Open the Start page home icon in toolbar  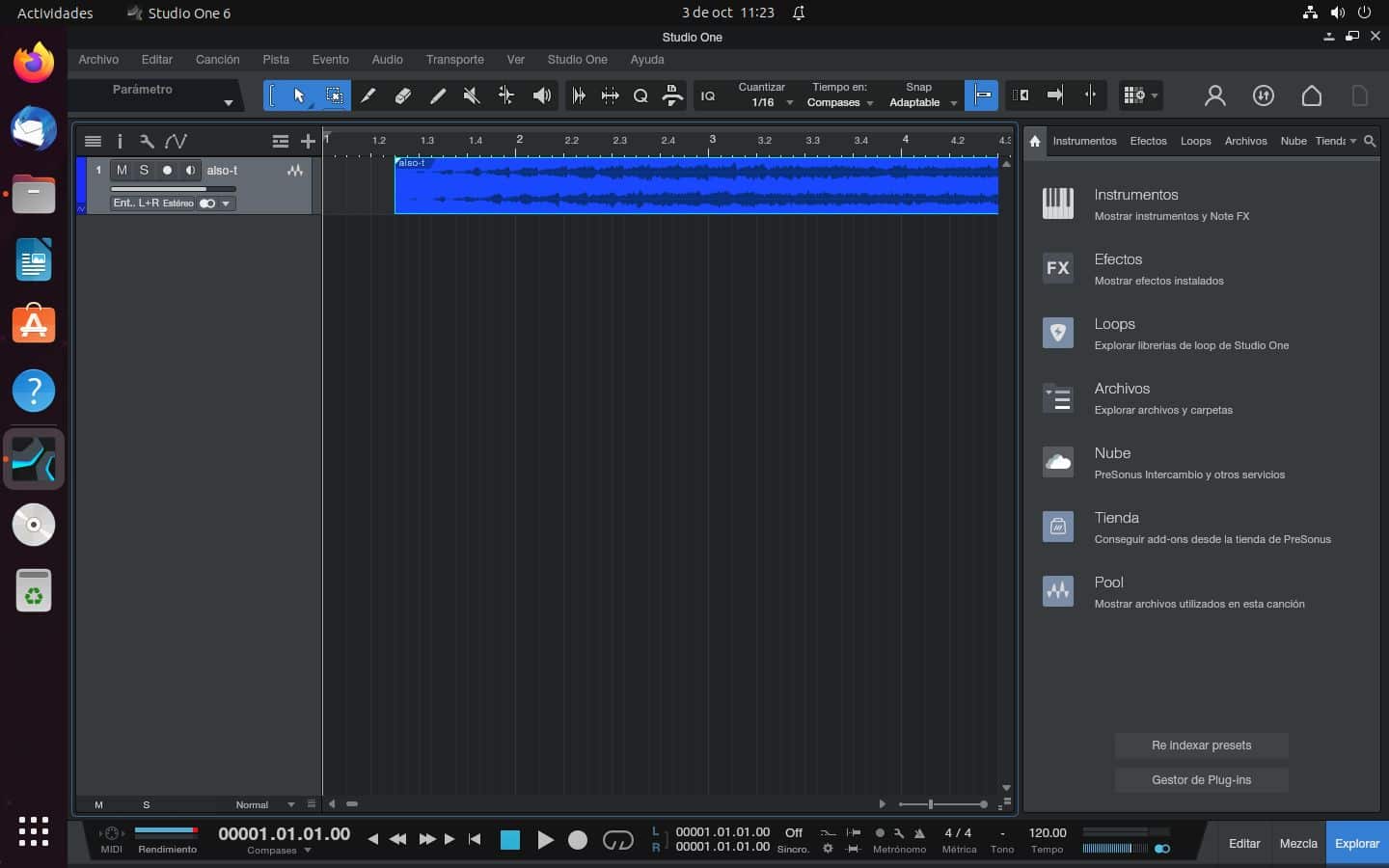pos(1312,95)
